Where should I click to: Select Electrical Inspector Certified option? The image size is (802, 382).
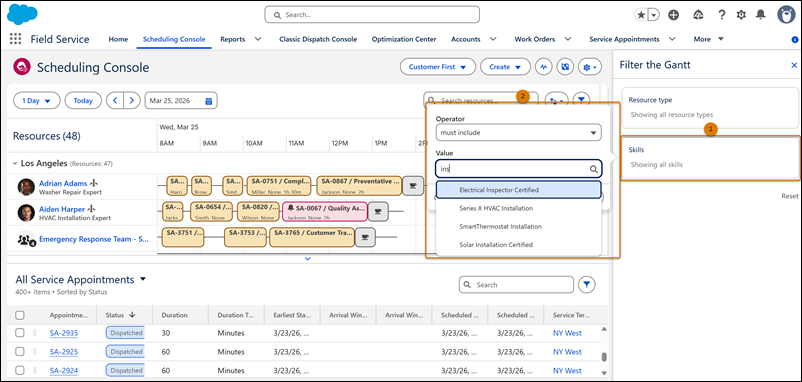tap(519, 190)
